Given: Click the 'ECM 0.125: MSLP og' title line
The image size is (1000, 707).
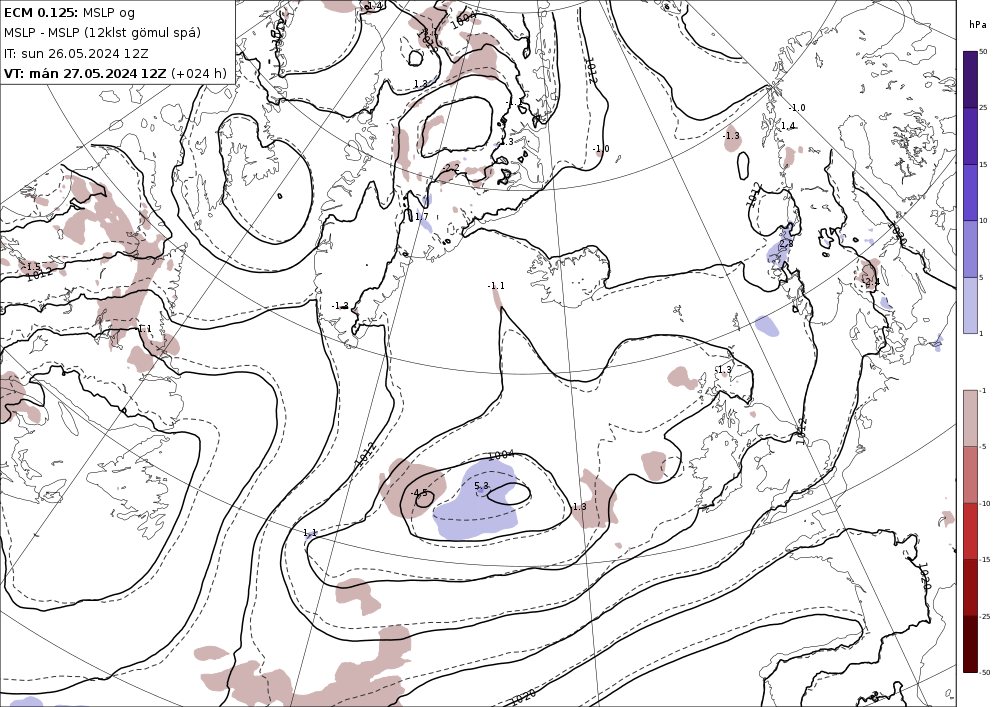Looking at the screenshot, I should pyautogui.click(x=69, y=12).
